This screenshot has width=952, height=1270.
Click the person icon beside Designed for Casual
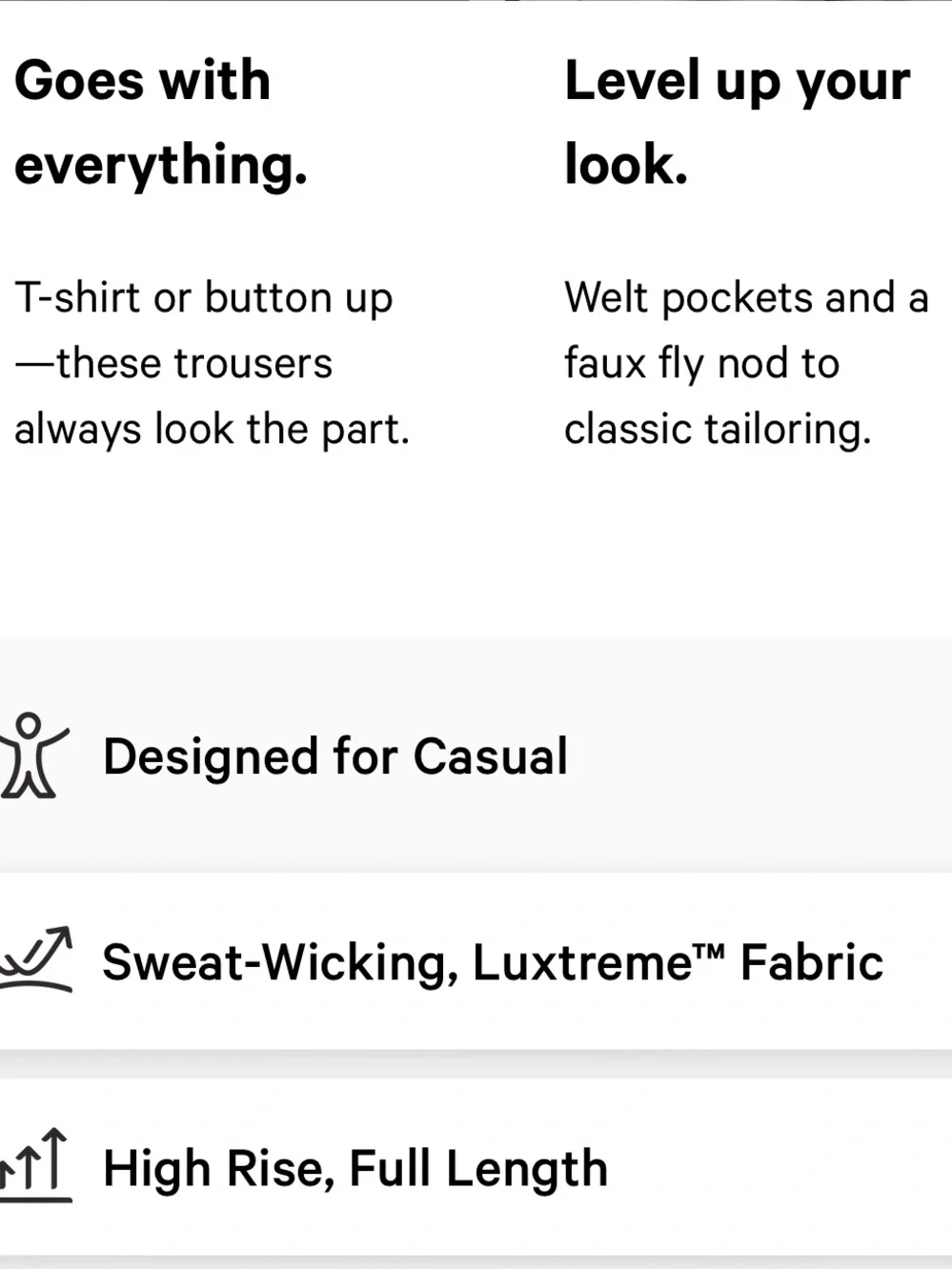coord(34,755)
